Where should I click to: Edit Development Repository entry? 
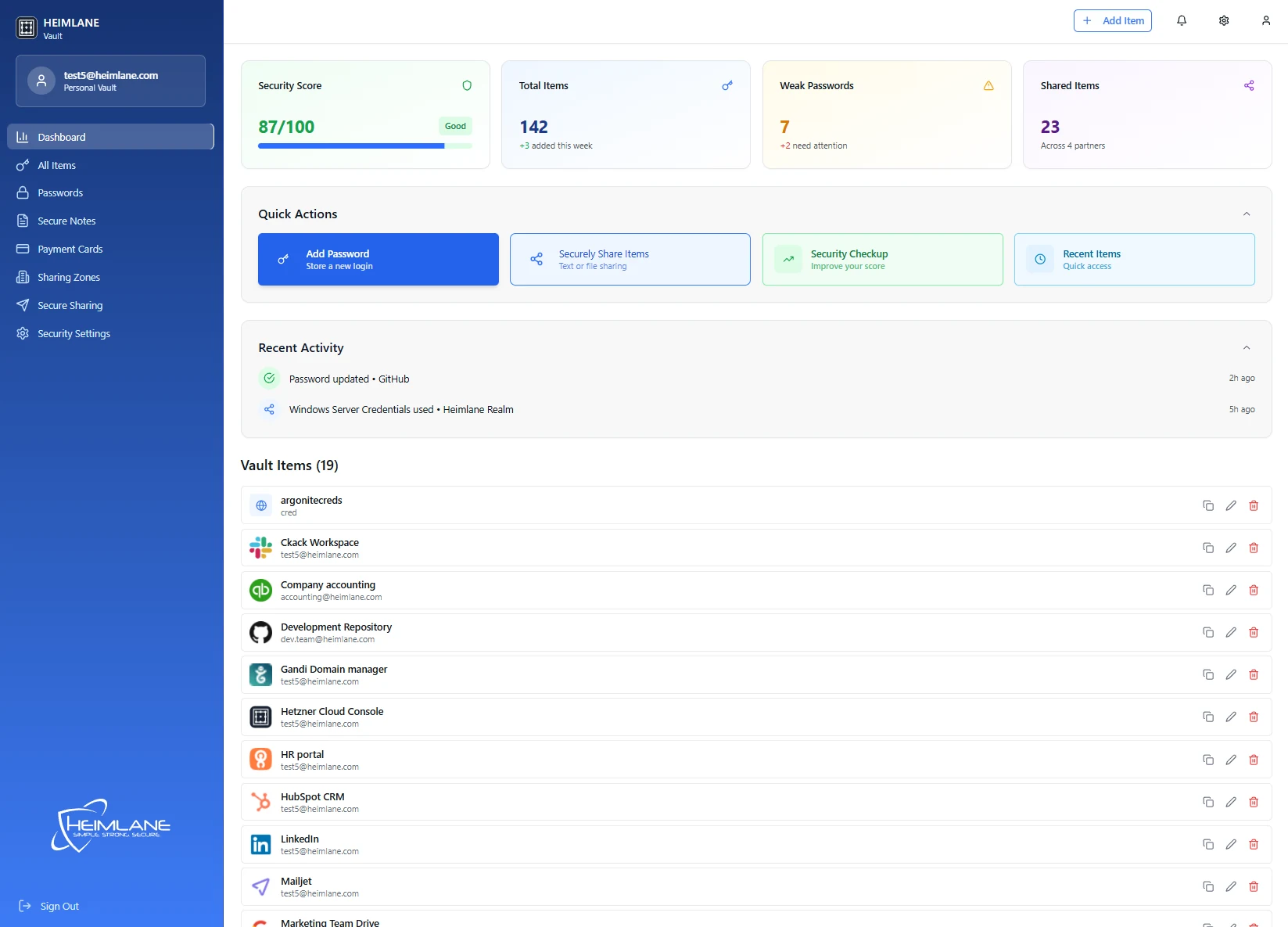[x=1231, y=632]
